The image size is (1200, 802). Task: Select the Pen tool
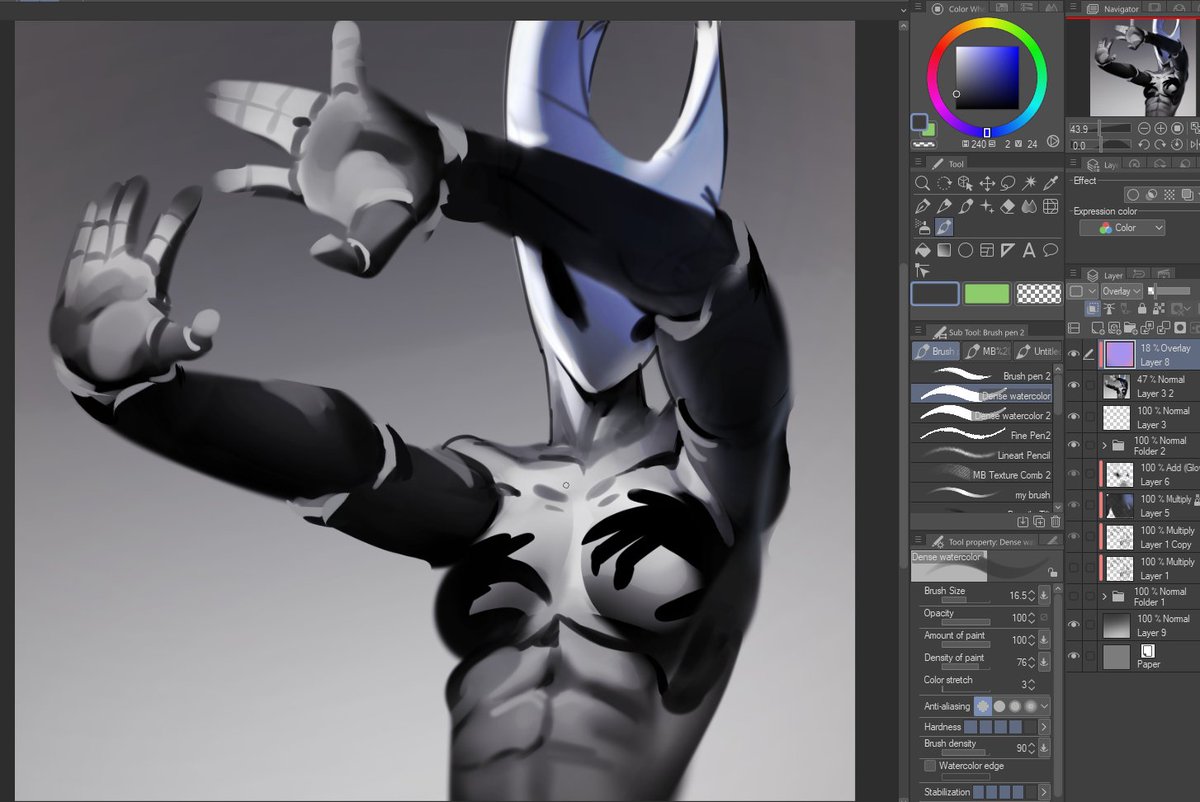tap(922, 206)
